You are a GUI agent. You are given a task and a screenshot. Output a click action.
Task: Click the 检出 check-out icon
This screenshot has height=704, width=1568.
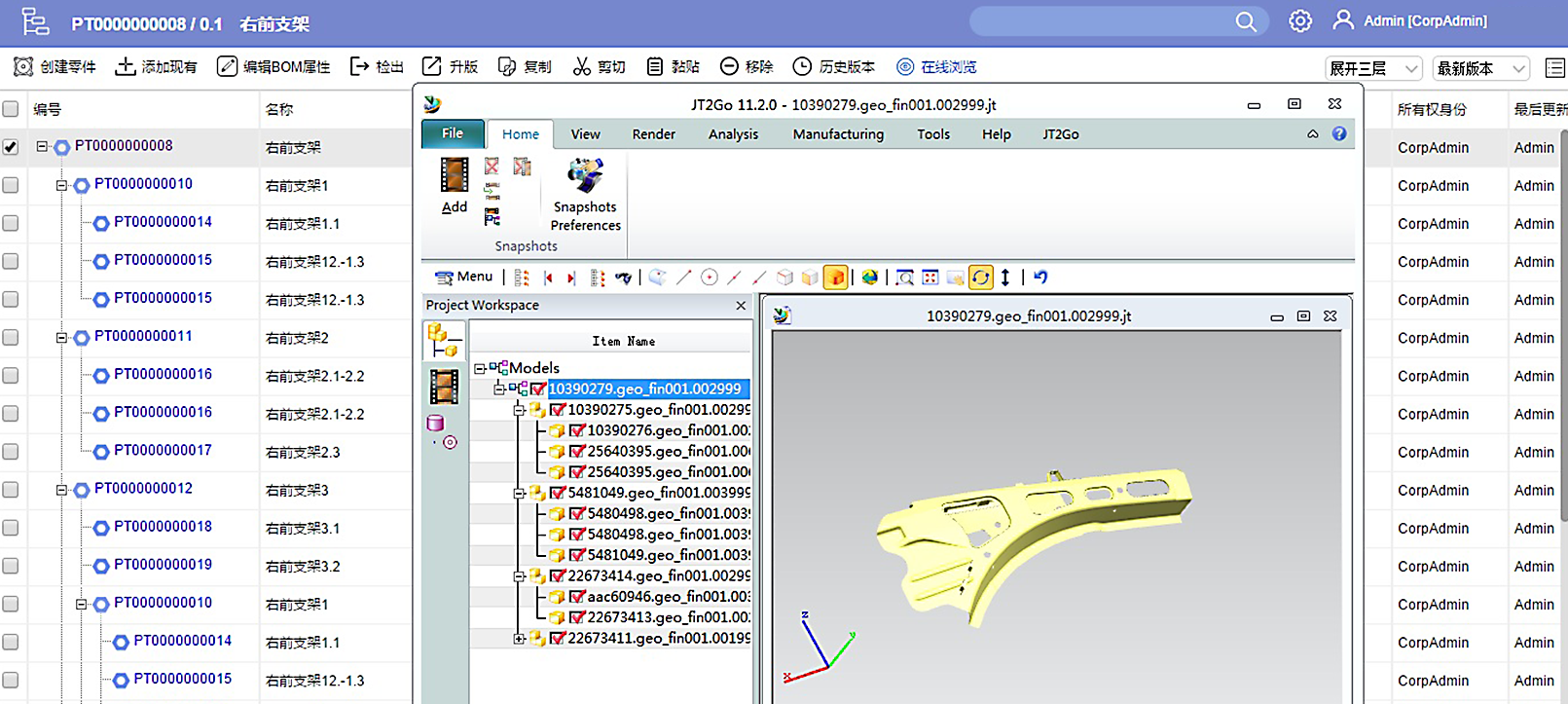359,66
